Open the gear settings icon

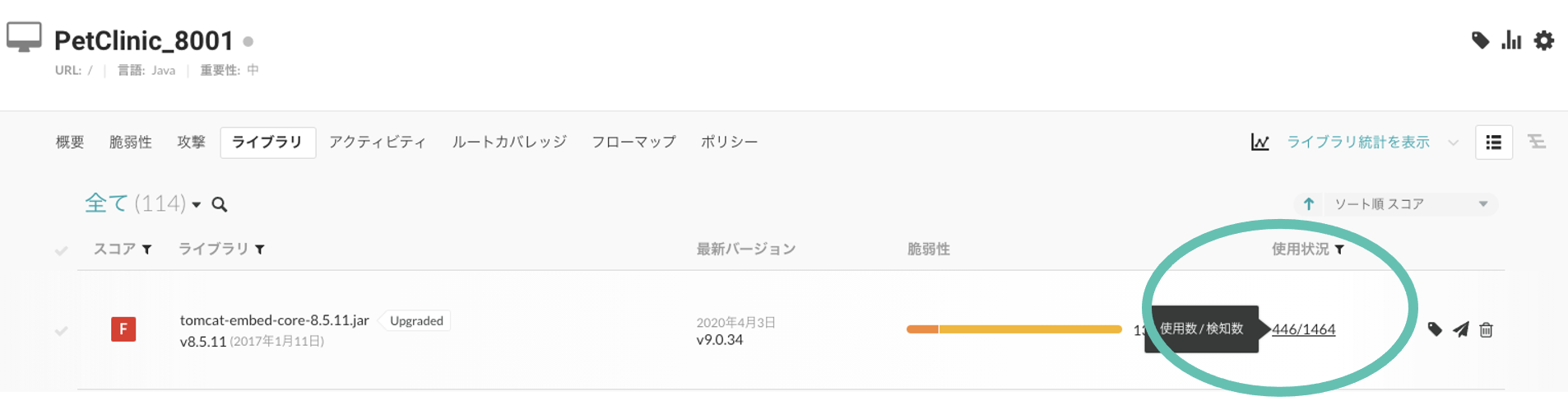pyautogui.click(x=1544, y=40)
